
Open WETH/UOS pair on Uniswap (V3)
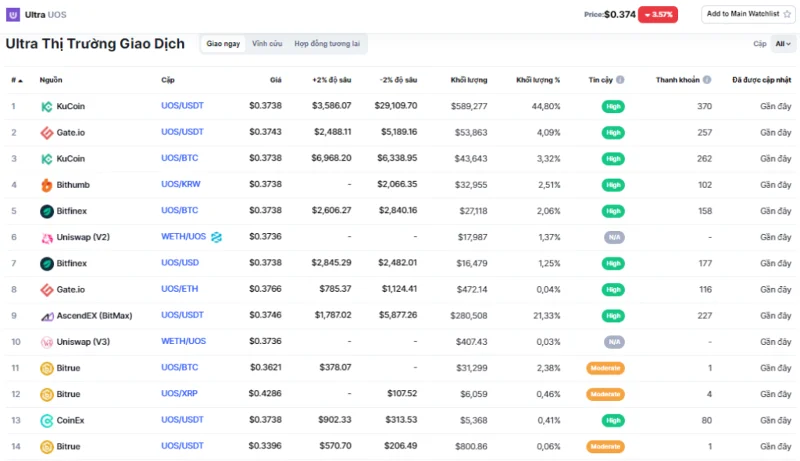click(184, 341)
